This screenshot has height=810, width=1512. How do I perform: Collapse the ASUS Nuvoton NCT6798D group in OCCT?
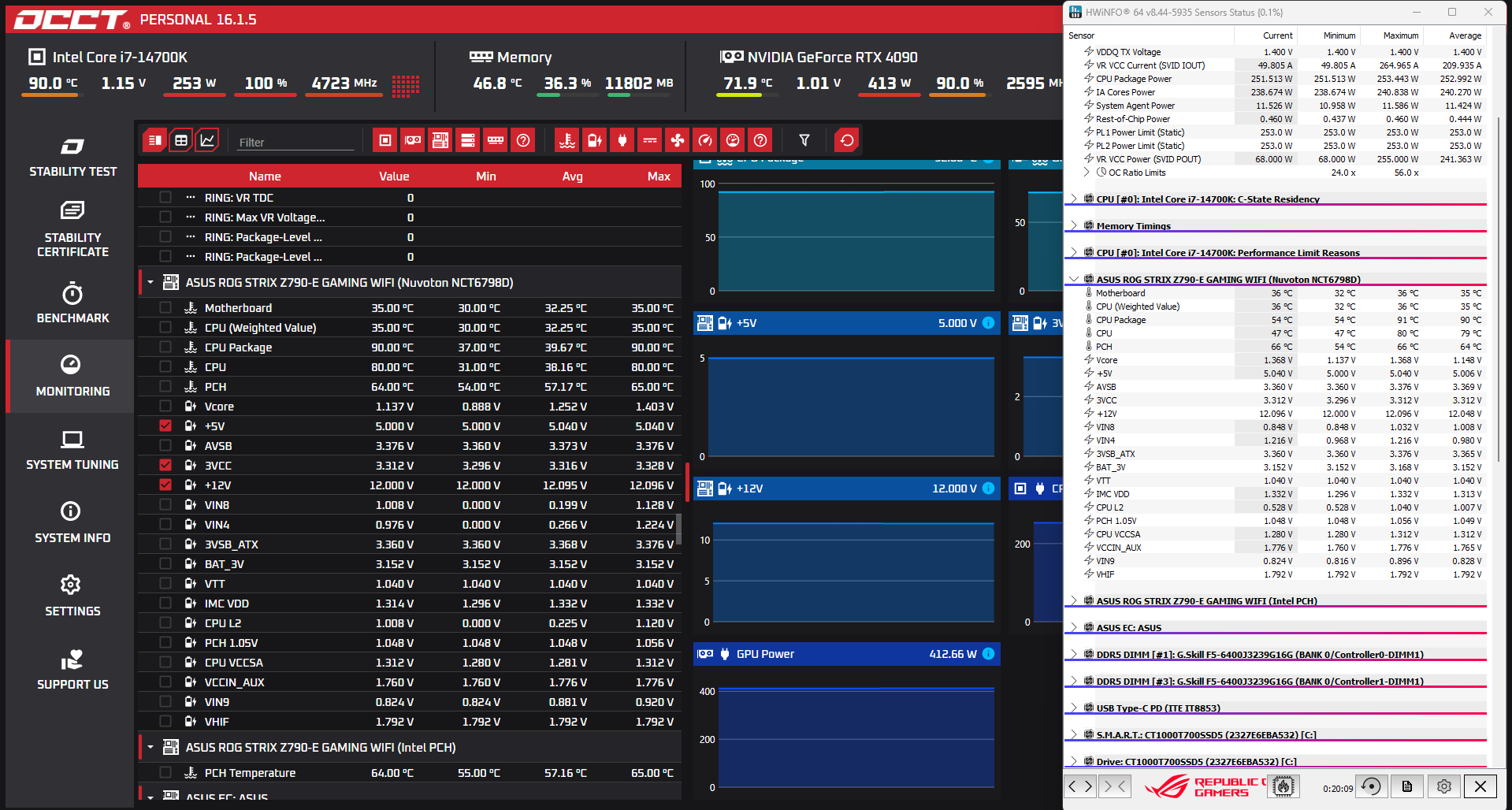(x=150, y=282)
